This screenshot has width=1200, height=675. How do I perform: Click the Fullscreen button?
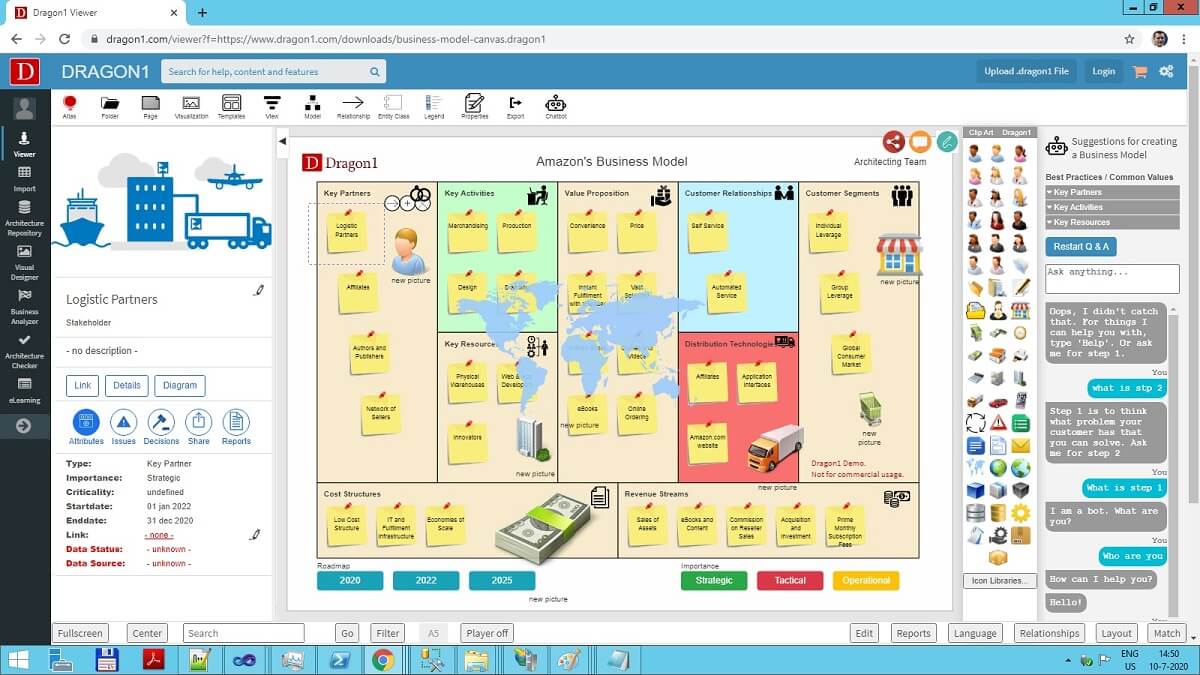(80, 633)
